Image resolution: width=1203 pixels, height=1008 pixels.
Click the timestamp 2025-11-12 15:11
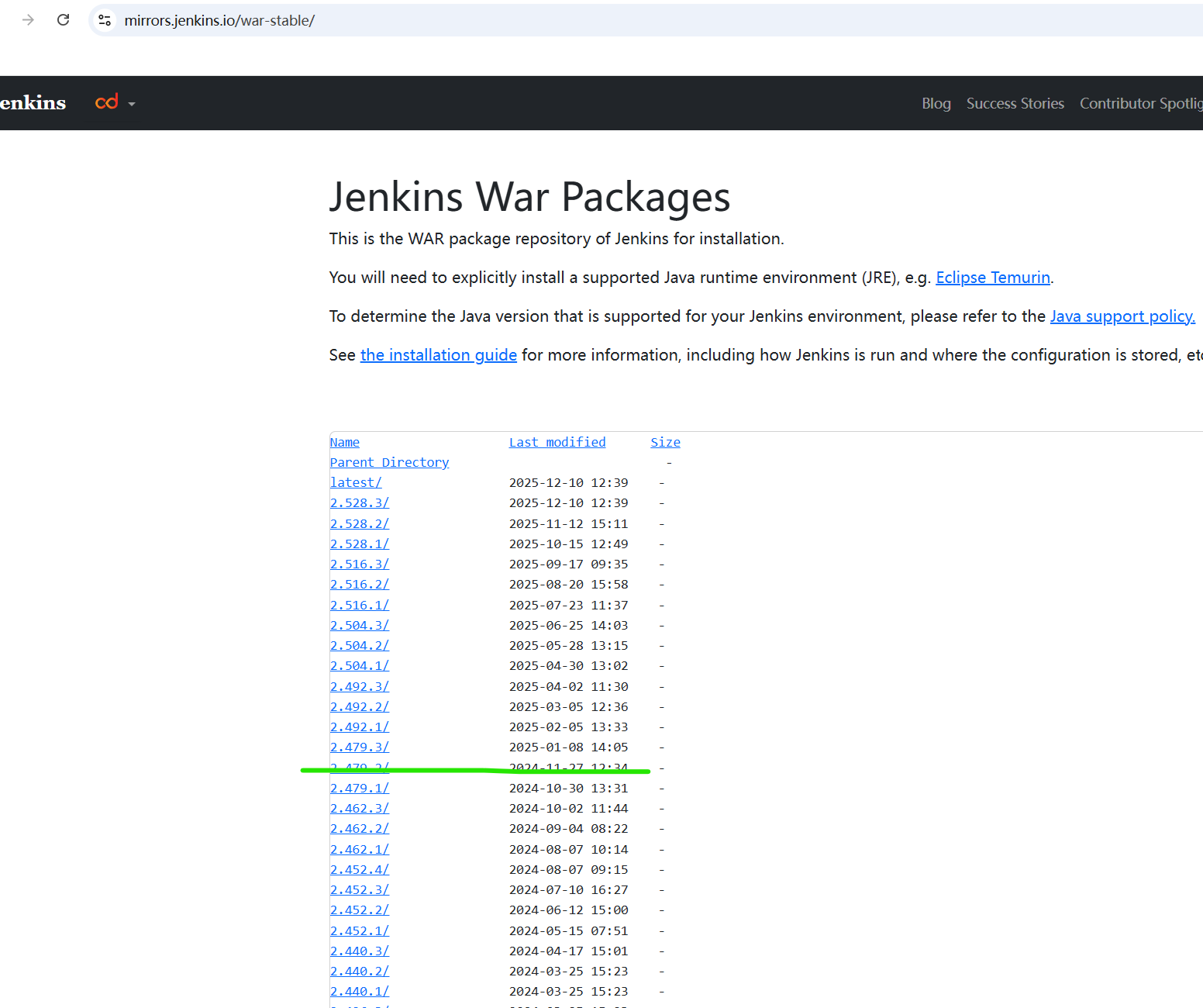[568, 523]
